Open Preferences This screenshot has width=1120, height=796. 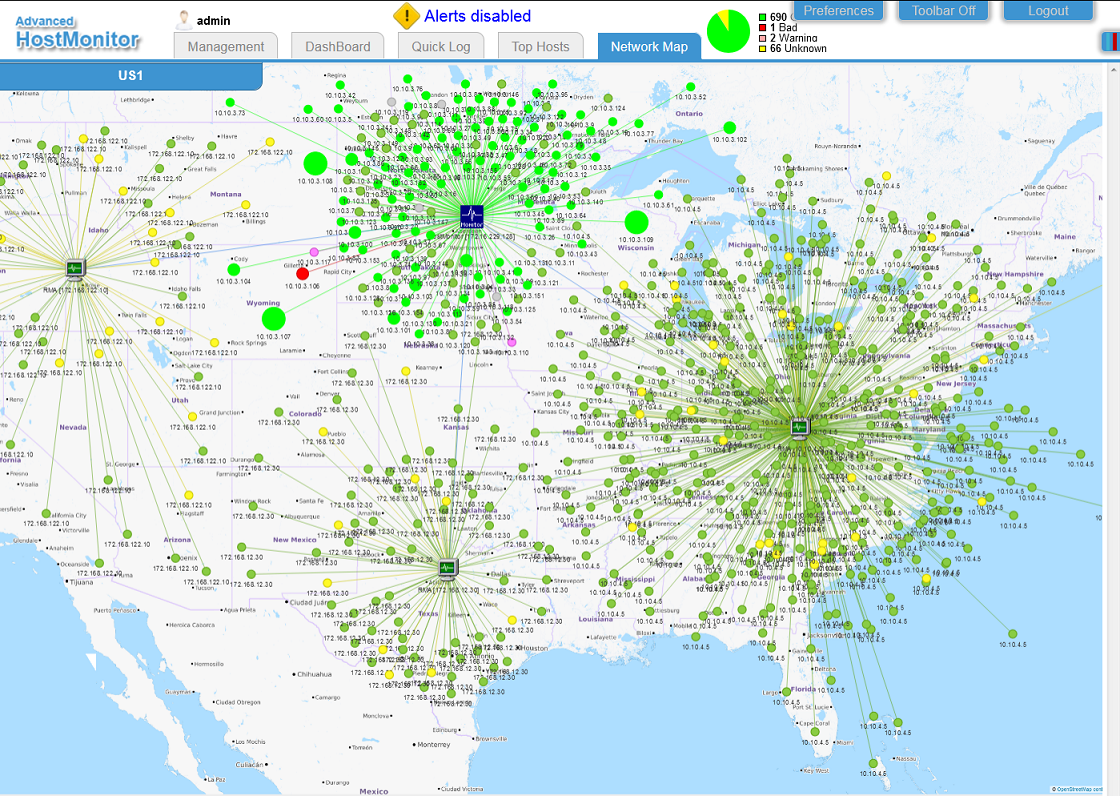tap(839, 10)
